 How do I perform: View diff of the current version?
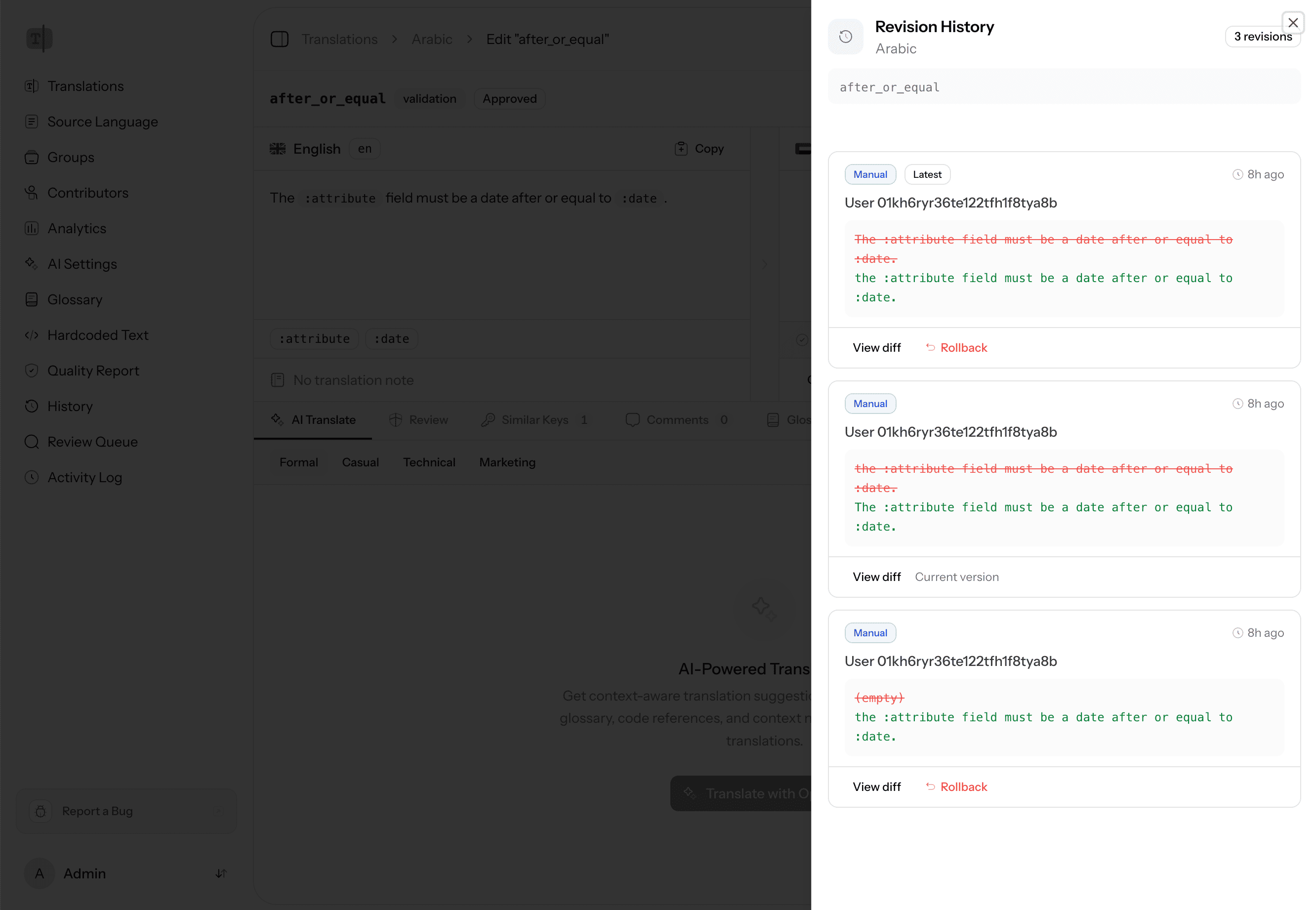(876, 577)
